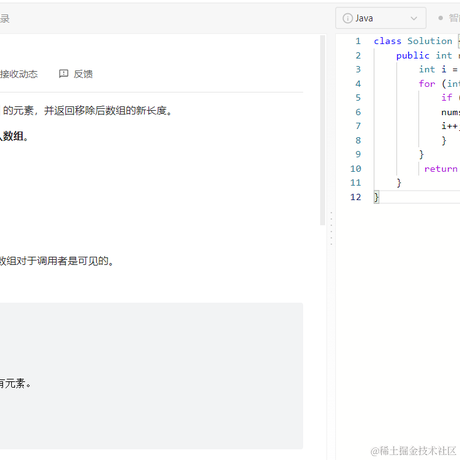Viewport: 460px width, 460px height.
Task: Click the 'if' keyword on line 5
Action: pos(447,98)
